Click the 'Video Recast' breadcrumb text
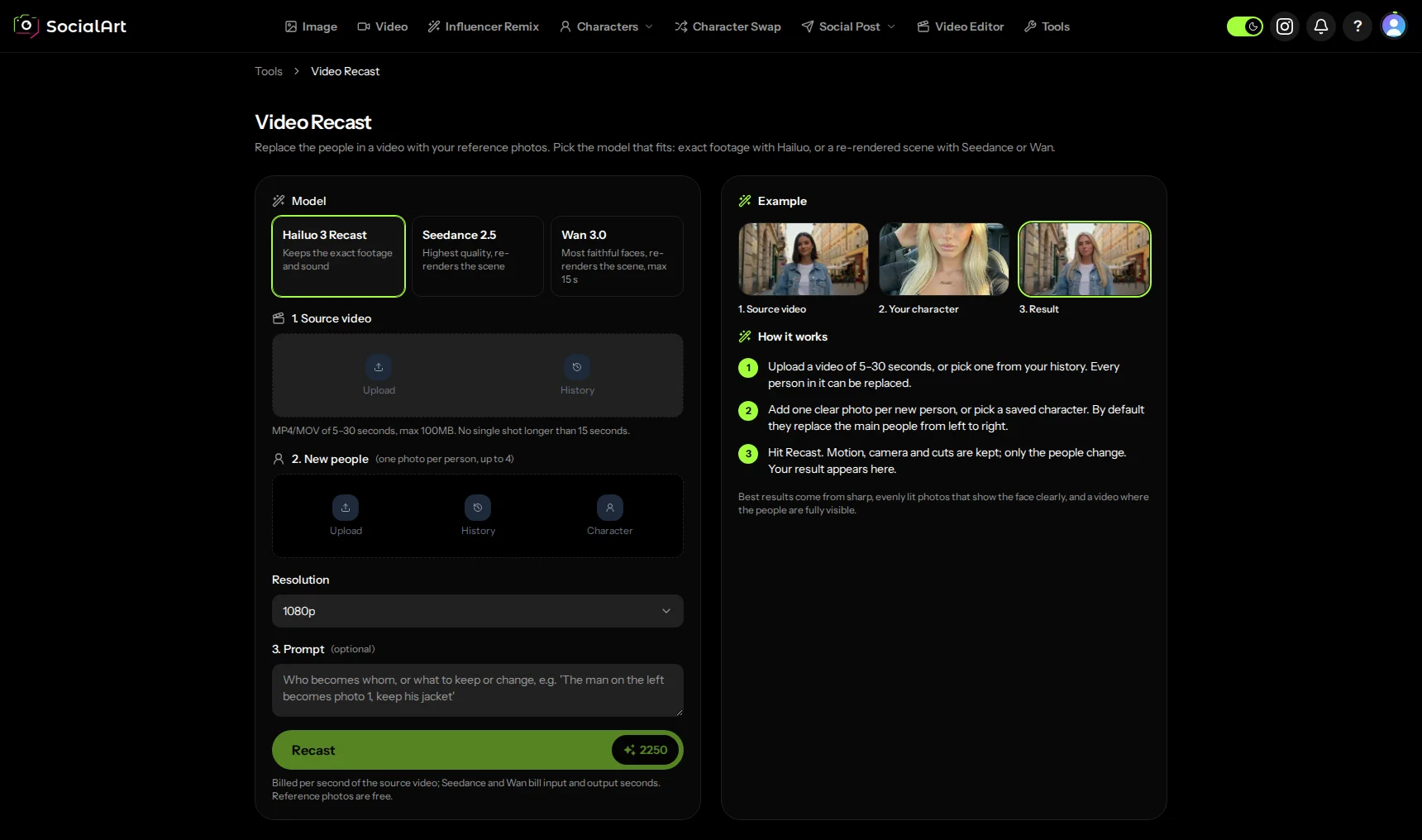 (x=345, y=71)
